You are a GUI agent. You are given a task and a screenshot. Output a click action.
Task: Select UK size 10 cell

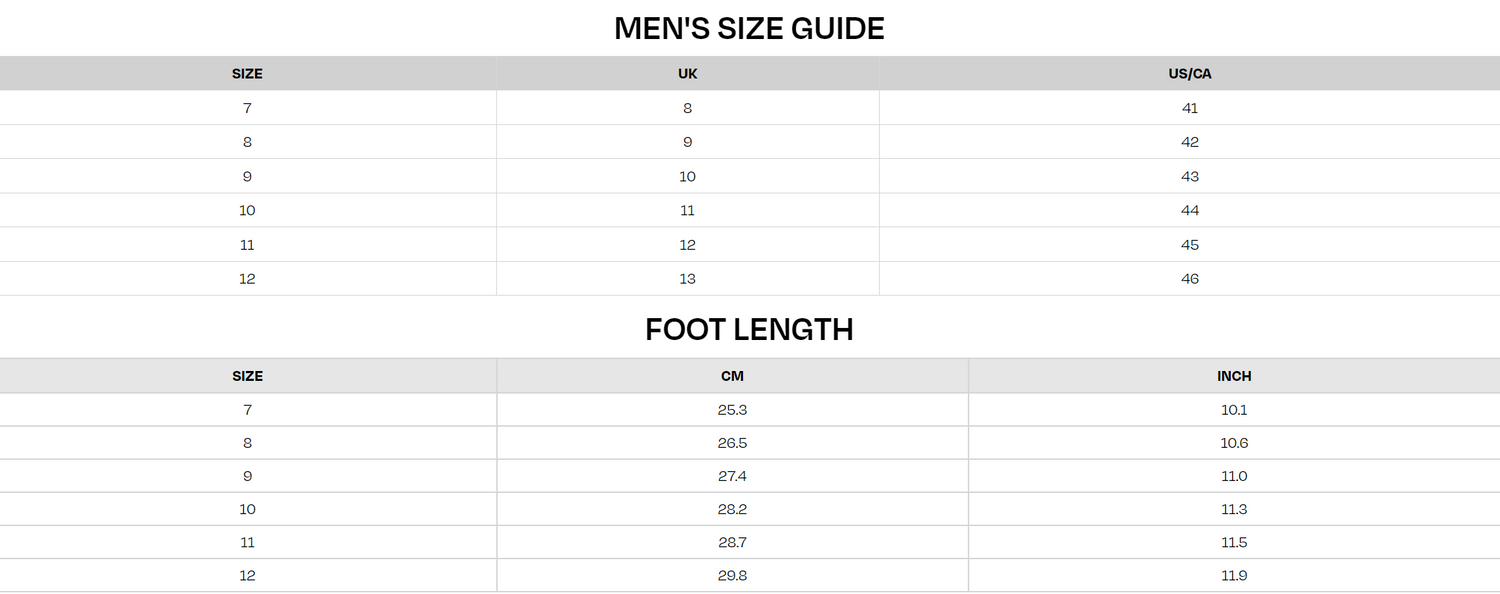(x=687, y=176)
